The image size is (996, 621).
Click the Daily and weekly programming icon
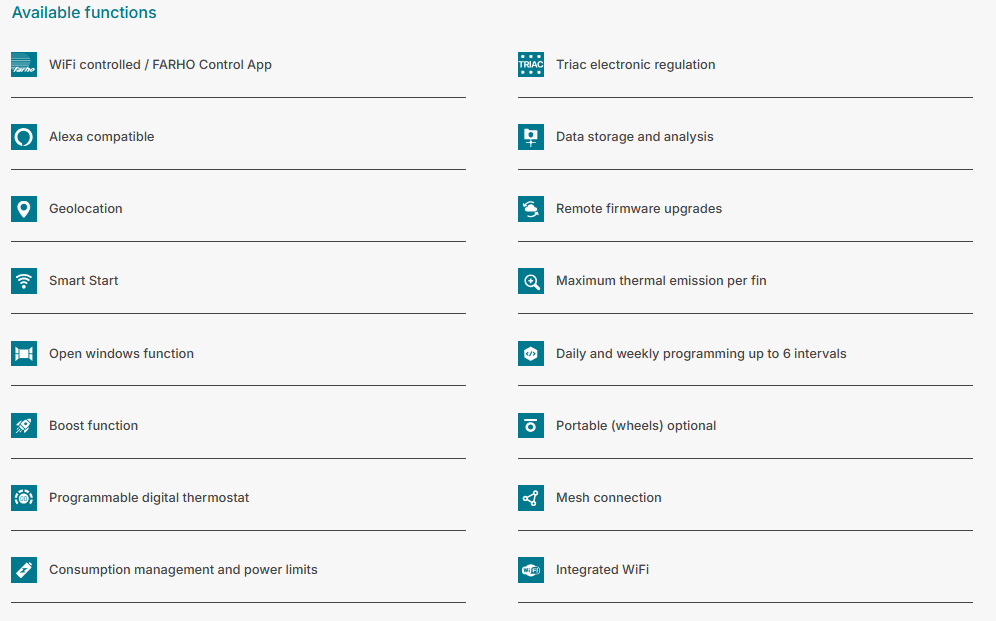pyautogui.click(x=531, y=354)
